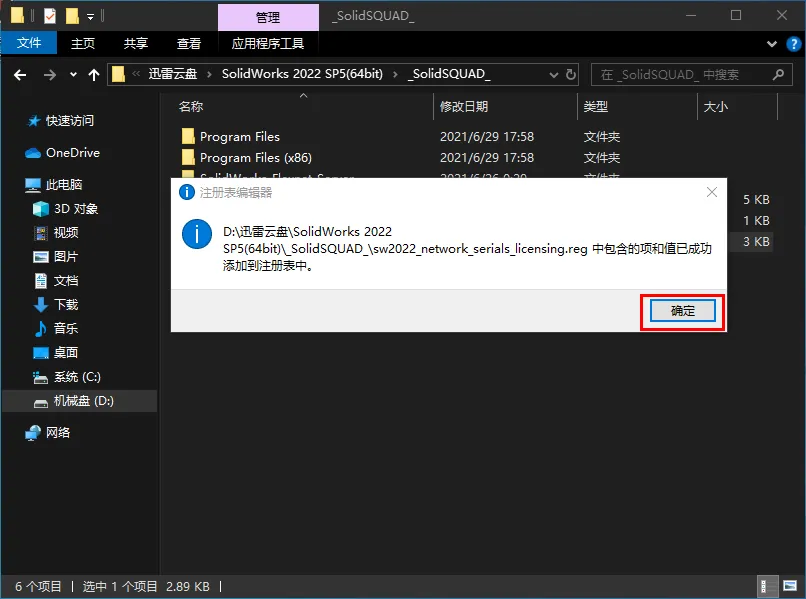Click 迅雷云盘 in the address path
Viewport: 806px width, 599px height.
coord(173,74)
